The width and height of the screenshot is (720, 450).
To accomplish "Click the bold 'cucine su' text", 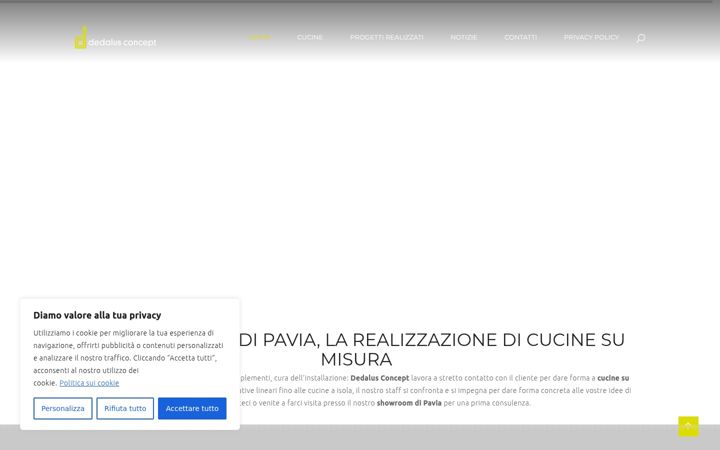I will 613,378.
